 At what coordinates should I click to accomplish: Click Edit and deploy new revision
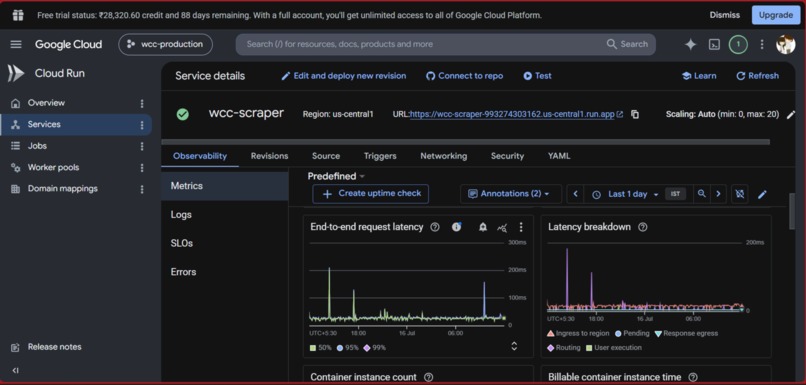(343, 76)
